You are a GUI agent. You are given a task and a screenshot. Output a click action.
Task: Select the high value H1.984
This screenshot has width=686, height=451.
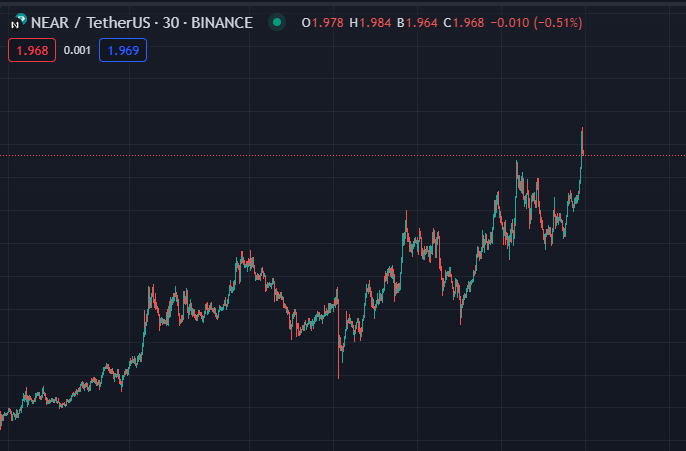pos(370,23)
